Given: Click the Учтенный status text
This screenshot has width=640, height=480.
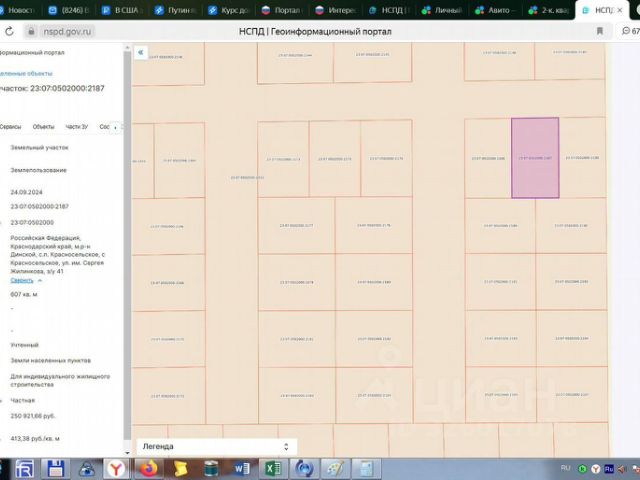Looking at the screenshot, I should click(24, 345).
